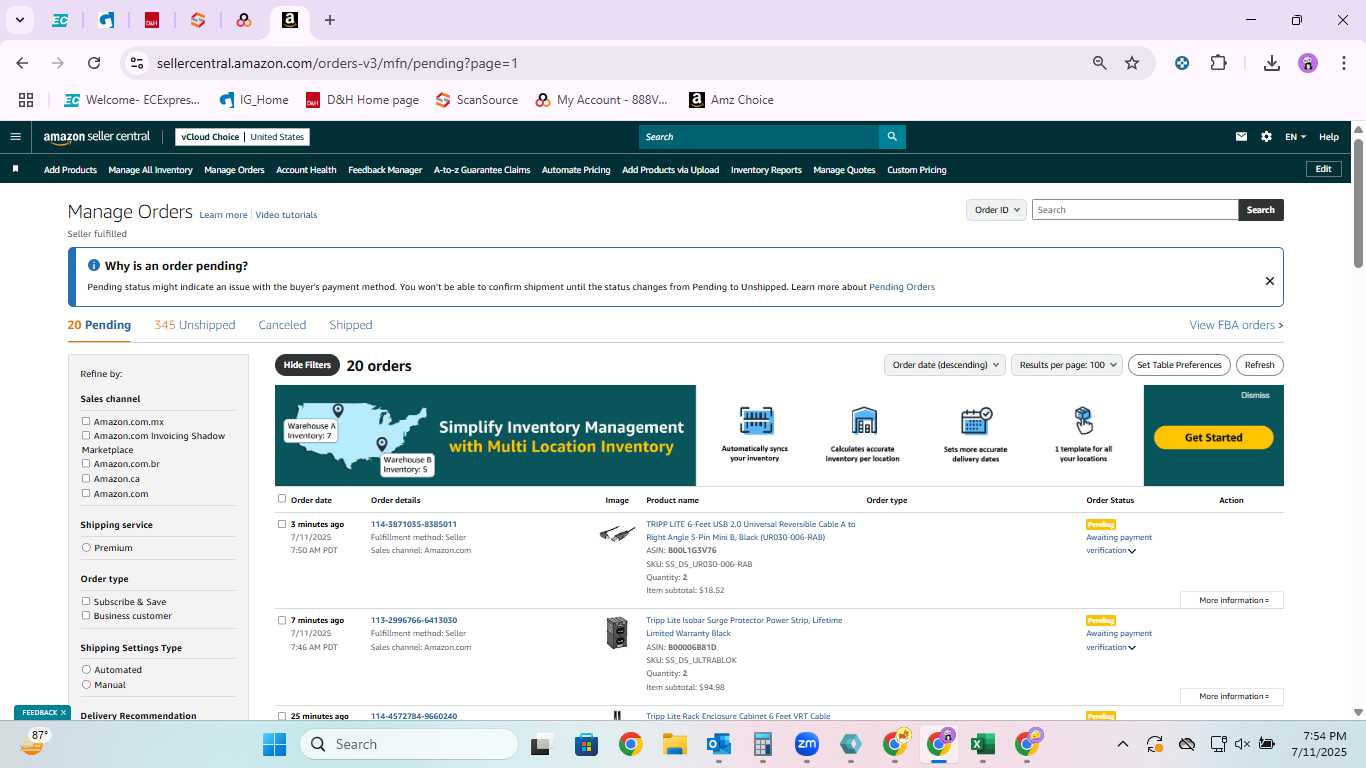The height and width of the screenshot is (768, 1366).
Task: Open the Account Health menu item
Action: tap(306, 170)
